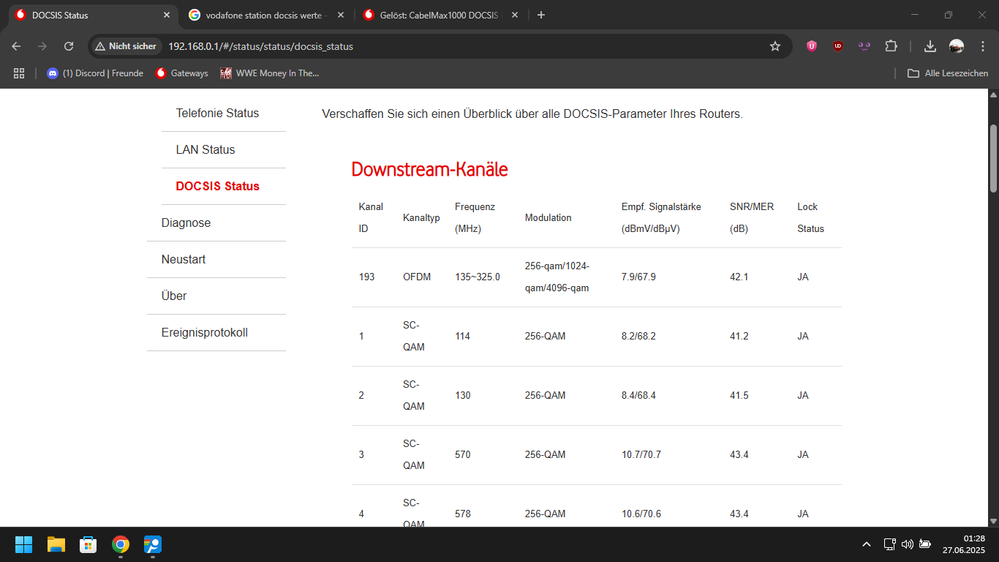Show hidden system tray icons chevron

[x=866, y=544]
